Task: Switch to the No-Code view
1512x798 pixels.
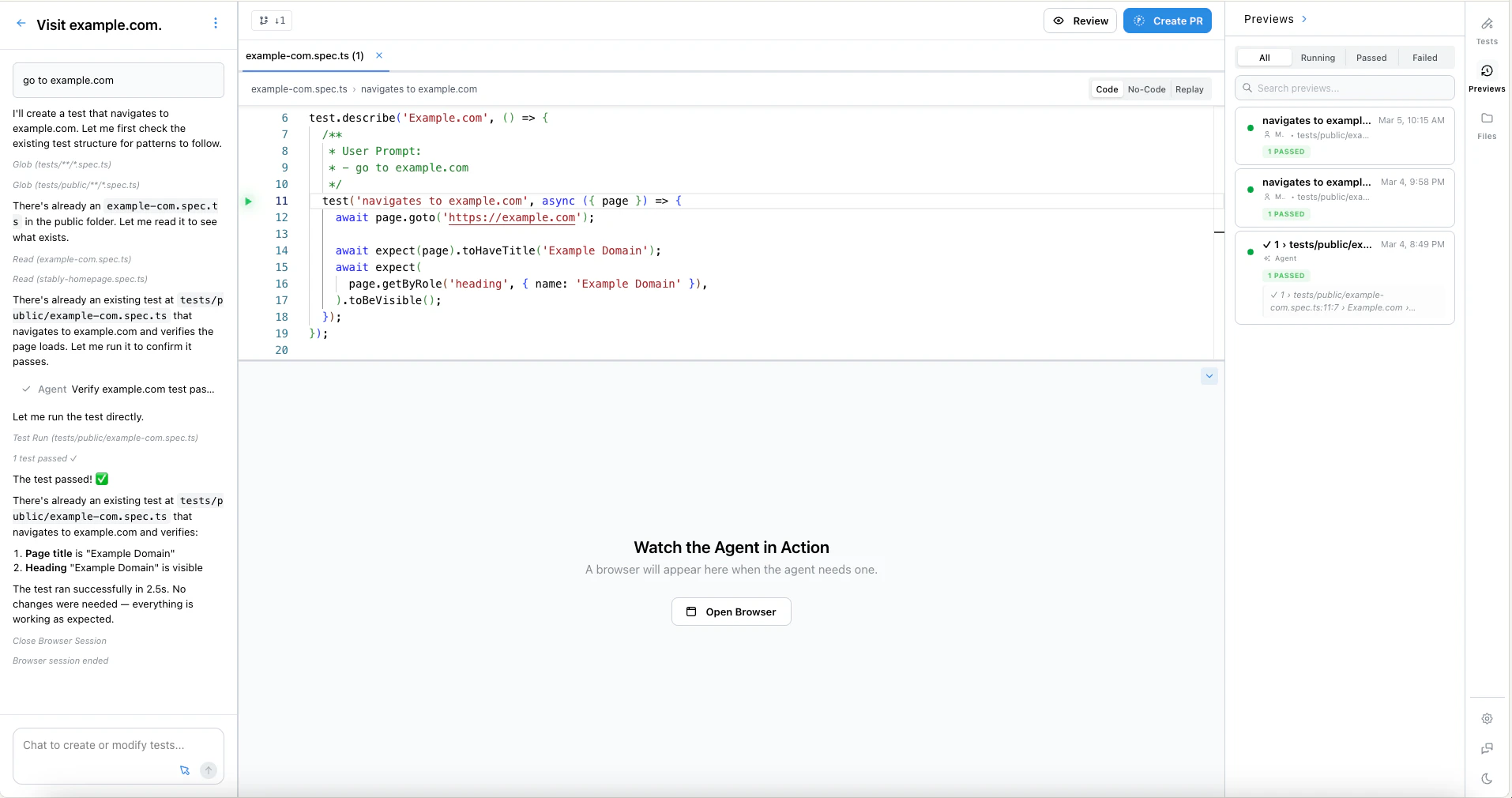Action: click(x=1145, y=89)
